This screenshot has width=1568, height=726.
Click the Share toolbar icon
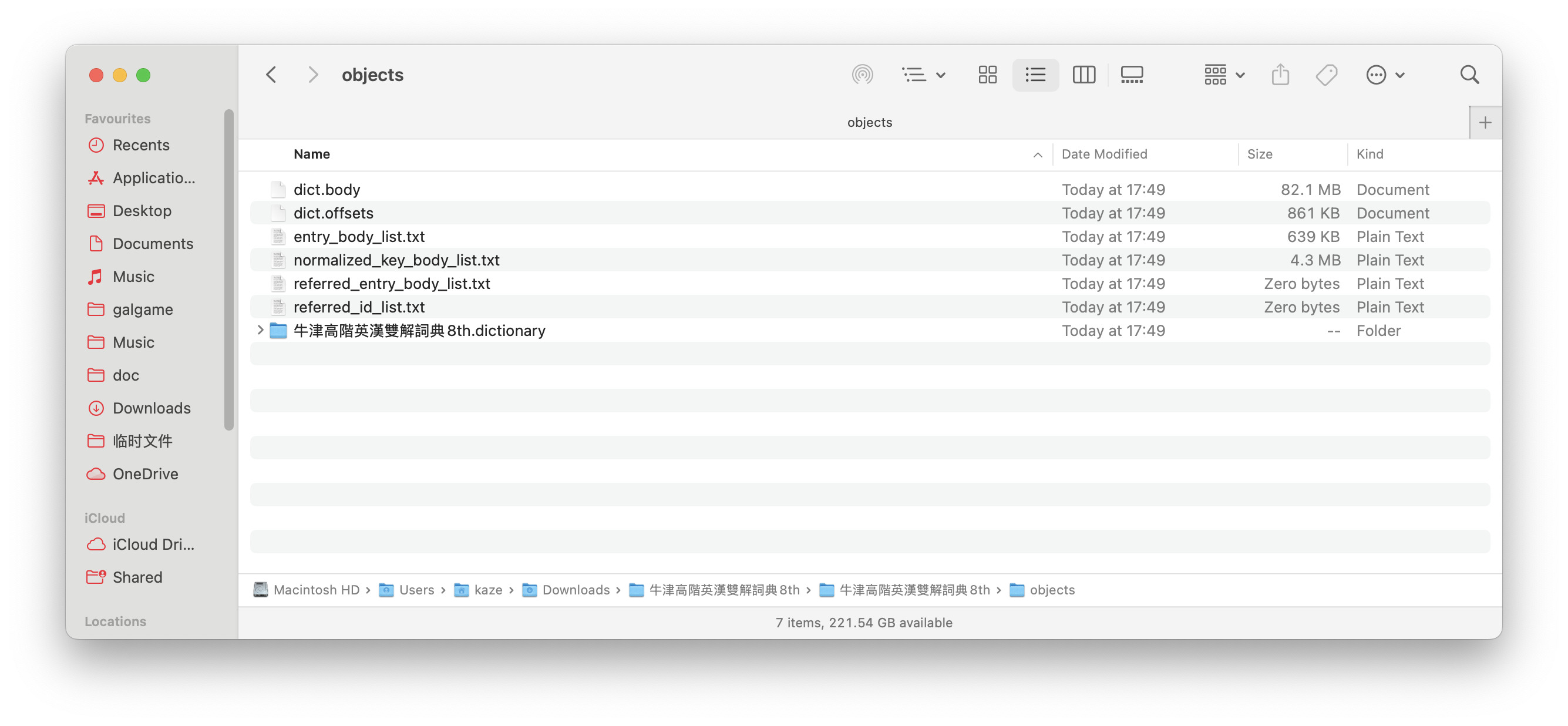click(x=1280, y=75)
